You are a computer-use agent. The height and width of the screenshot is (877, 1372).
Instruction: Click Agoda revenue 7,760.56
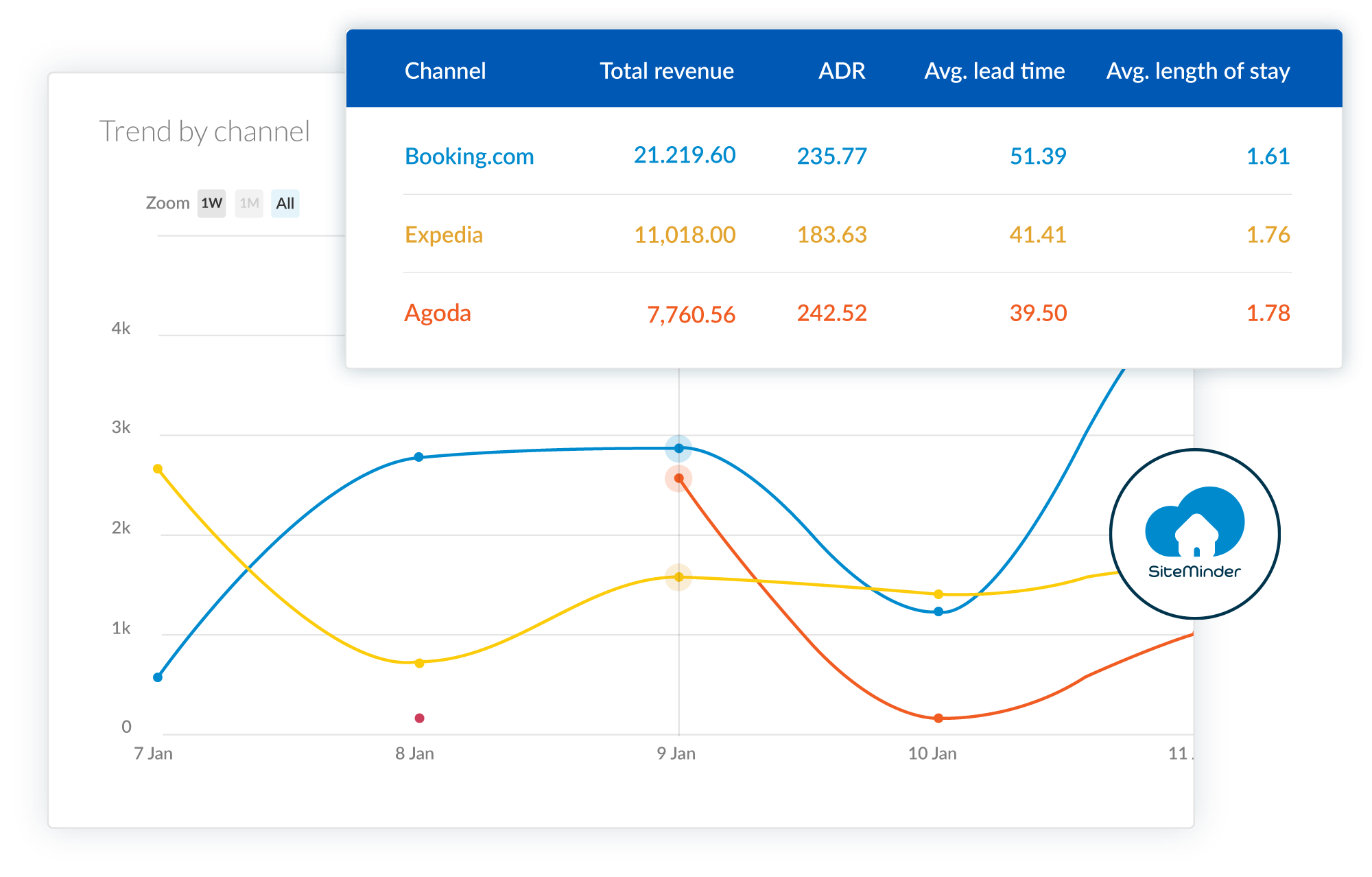(691, 314)
